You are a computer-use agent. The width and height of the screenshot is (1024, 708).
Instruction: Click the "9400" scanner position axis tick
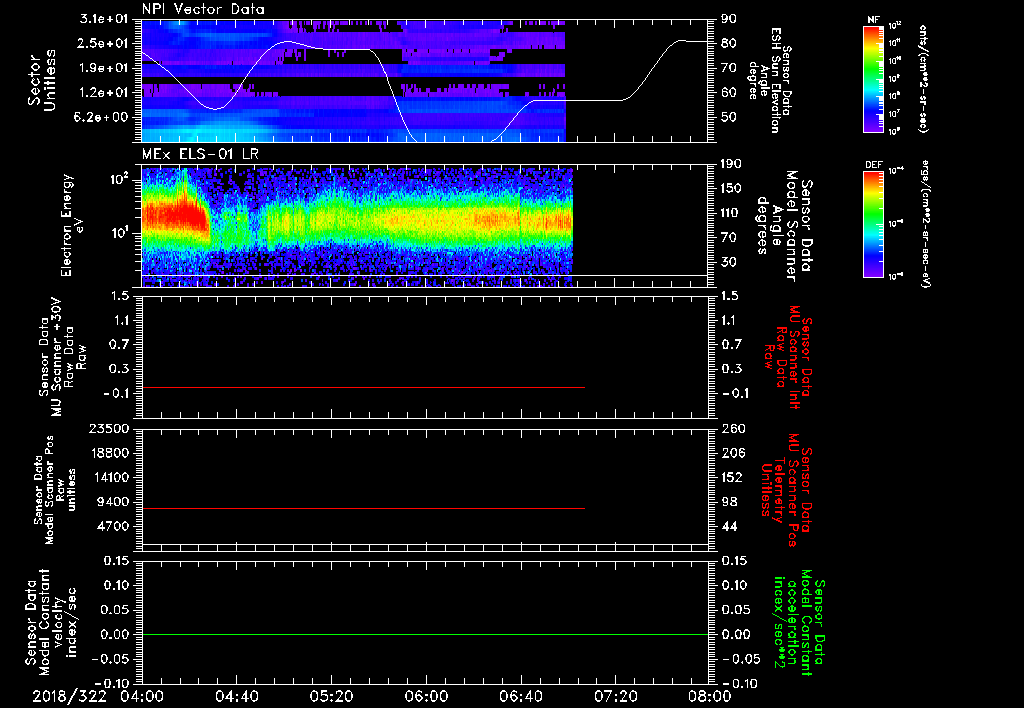point(112,502)
